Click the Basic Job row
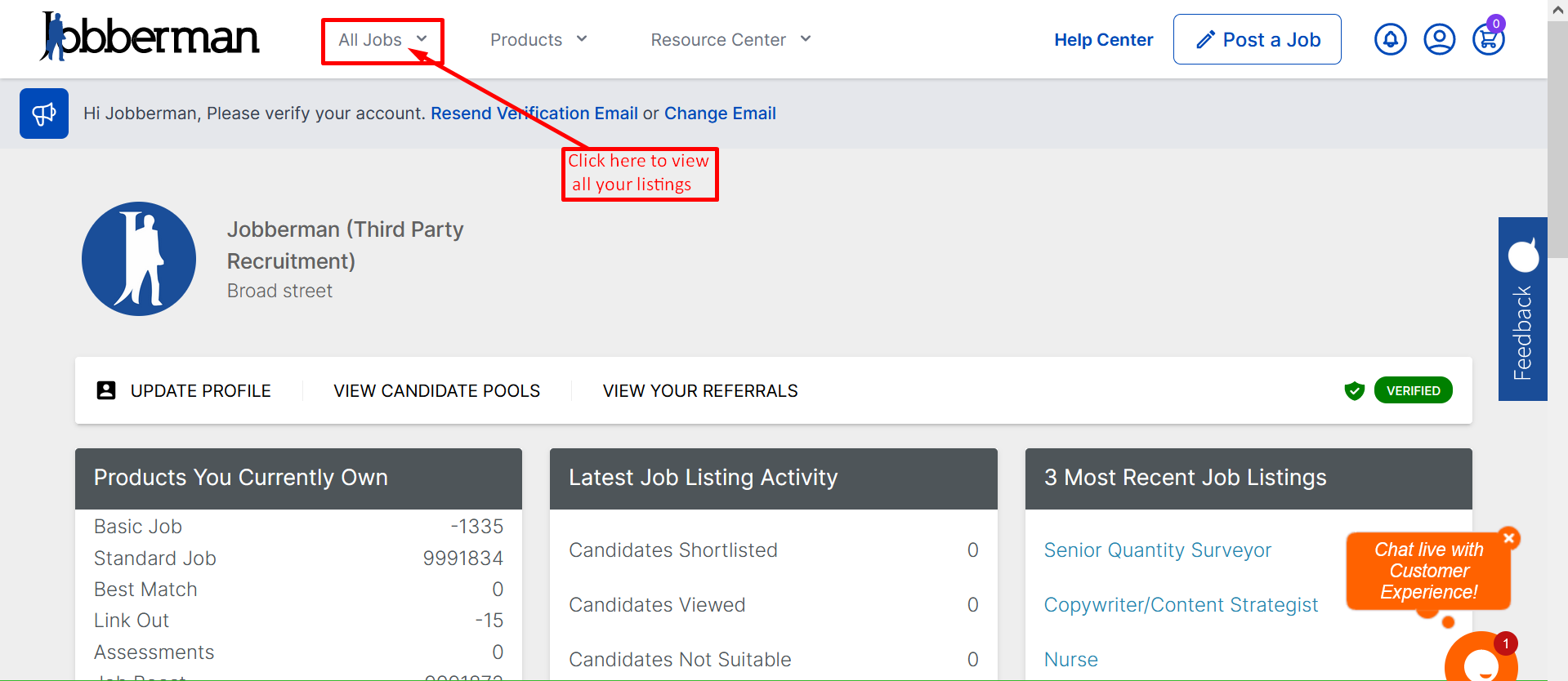This screenshot has width=1568, height=681. click(x=298, y=527)
